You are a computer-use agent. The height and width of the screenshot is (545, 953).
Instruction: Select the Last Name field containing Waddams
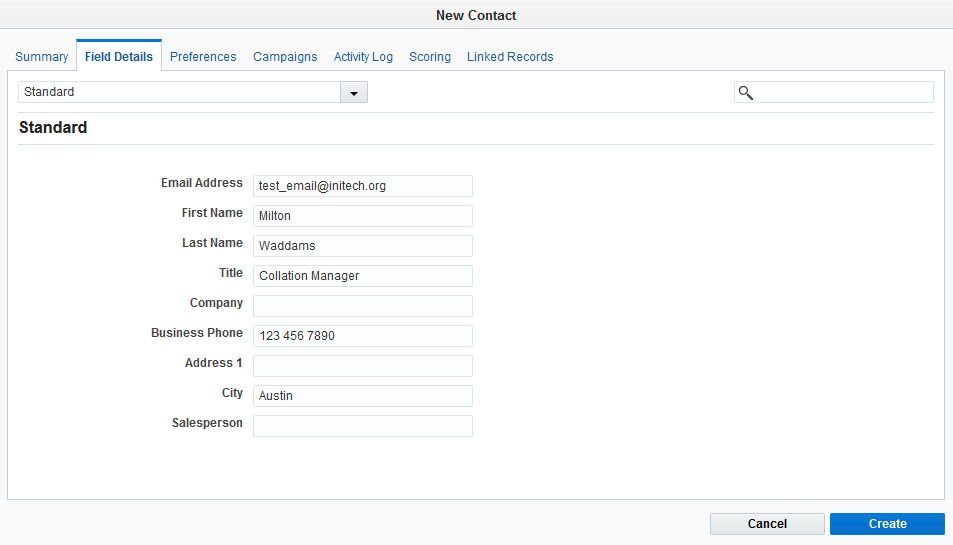tap(363, 245)
